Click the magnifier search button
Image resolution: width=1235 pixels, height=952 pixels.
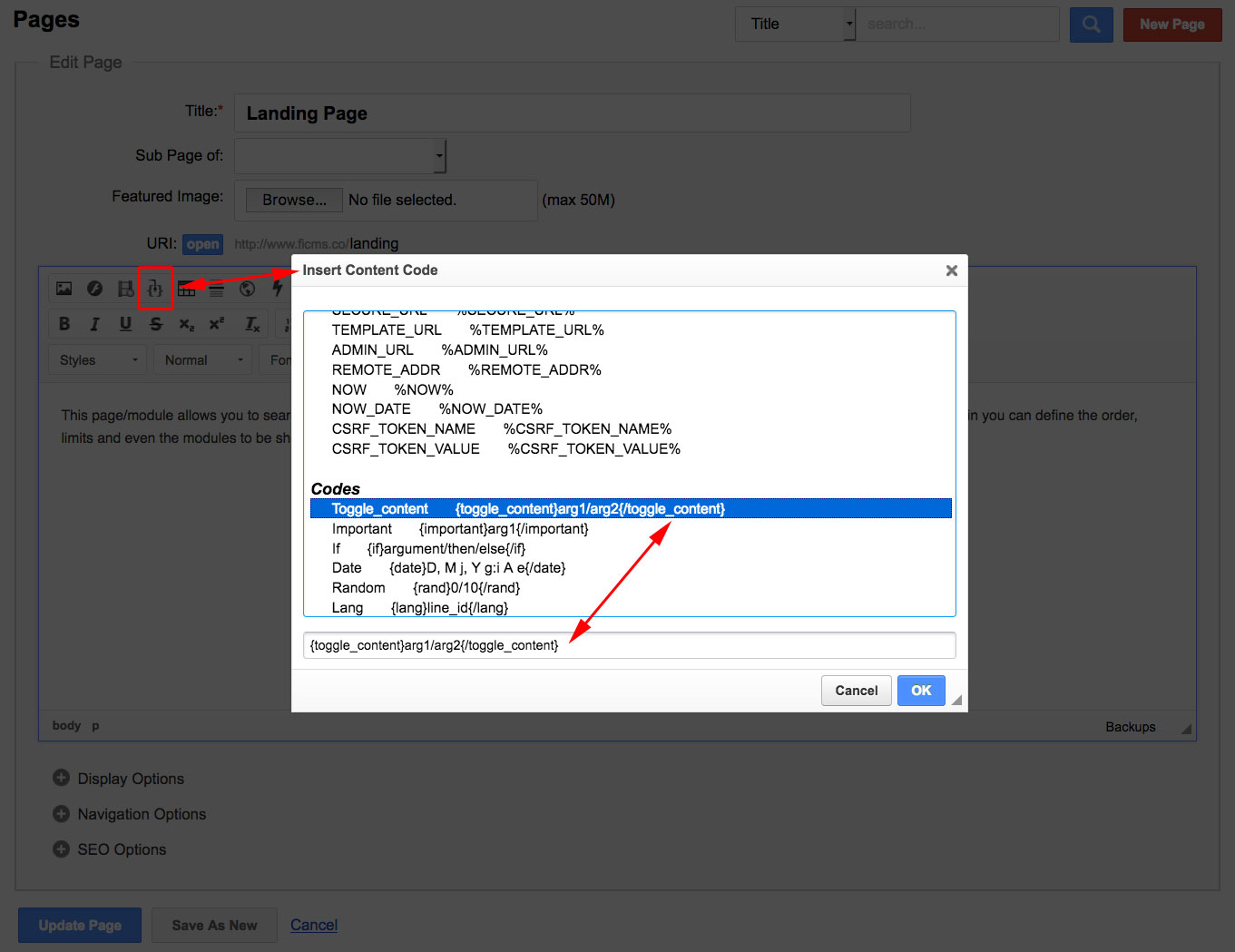tap(1091, 25)
